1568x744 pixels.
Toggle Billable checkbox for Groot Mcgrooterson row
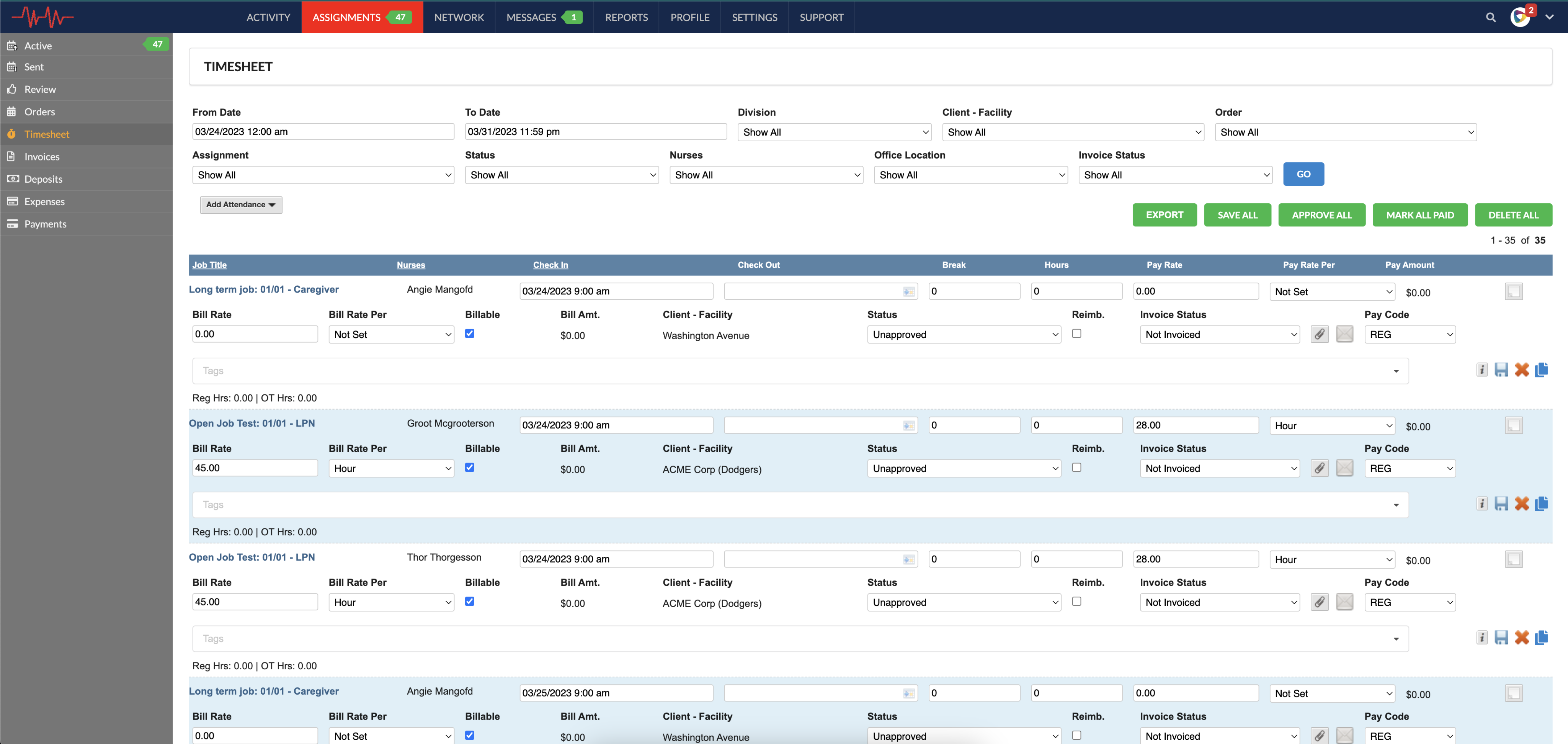469,468
